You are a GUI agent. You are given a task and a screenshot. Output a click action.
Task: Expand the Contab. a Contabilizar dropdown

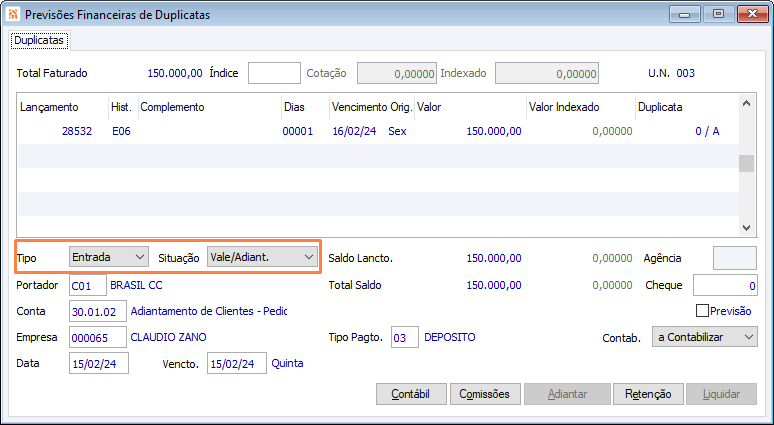pyautogui.click(x=704, y=337)
